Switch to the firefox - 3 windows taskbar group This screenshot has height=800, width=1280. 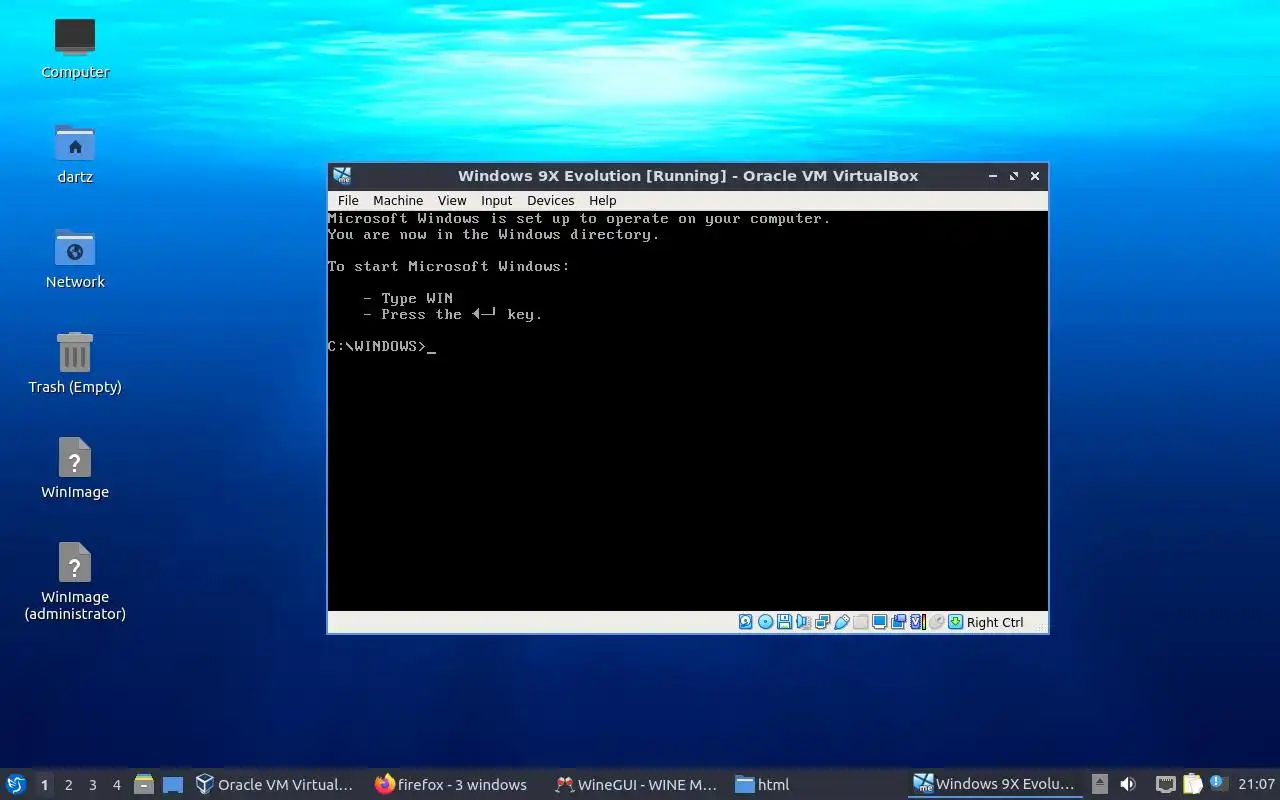tap(450, 785)
